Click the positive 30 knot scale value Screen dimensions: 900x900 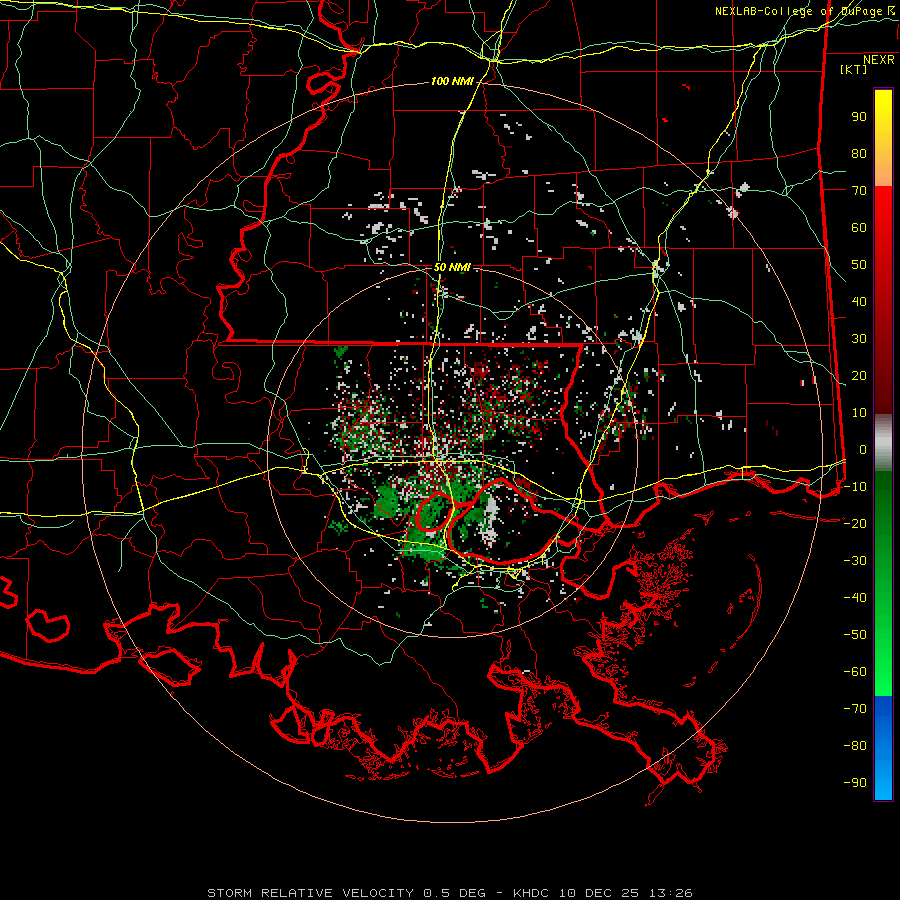click(x=859, y=339)
